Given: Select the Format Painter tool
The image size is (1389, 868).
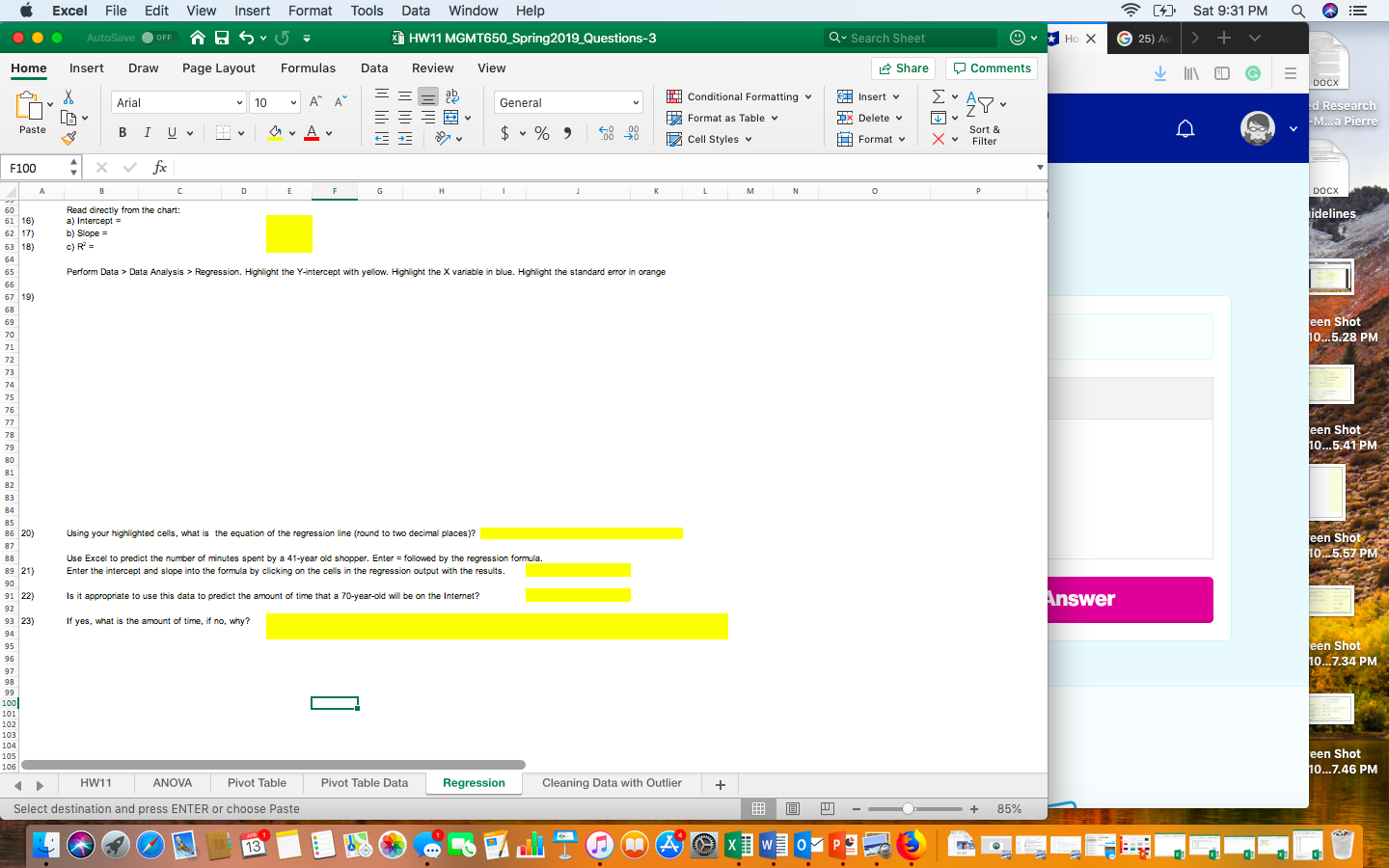Looking at the screenshot, I should click(70, 140).
